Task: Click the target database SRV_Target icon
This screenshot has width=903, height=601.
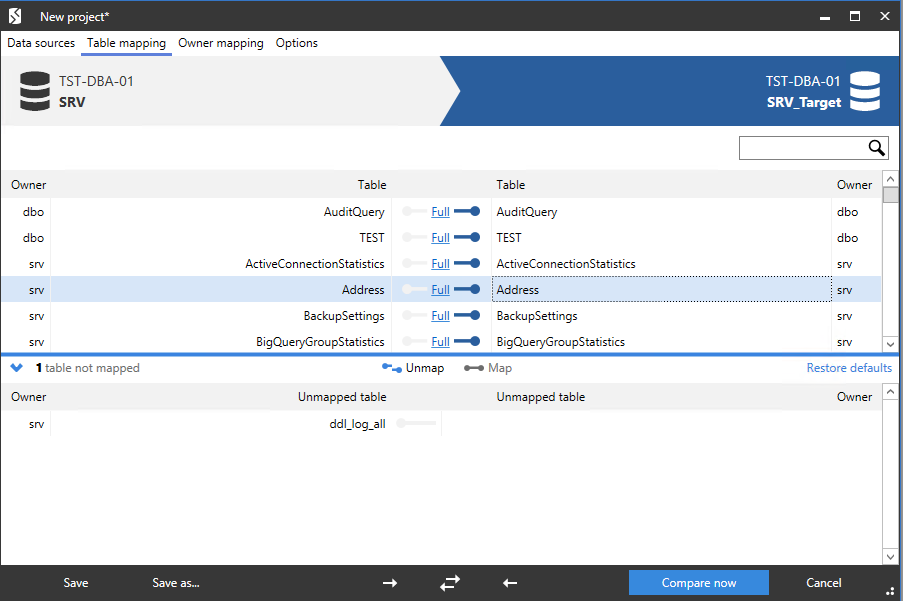Action: [865, 91]
